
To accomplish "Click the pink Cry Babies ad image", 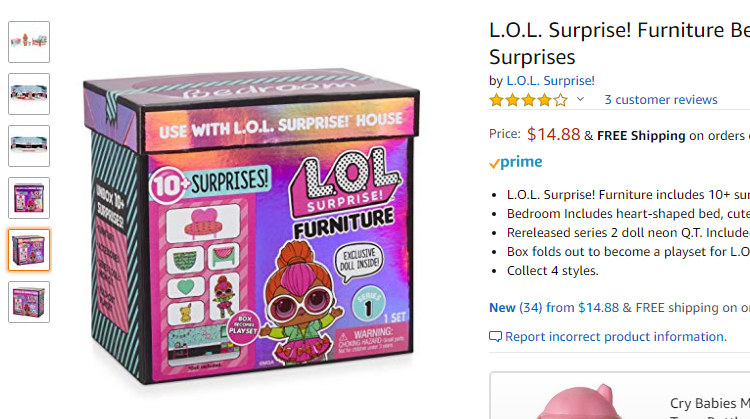I will coord(580,402).
